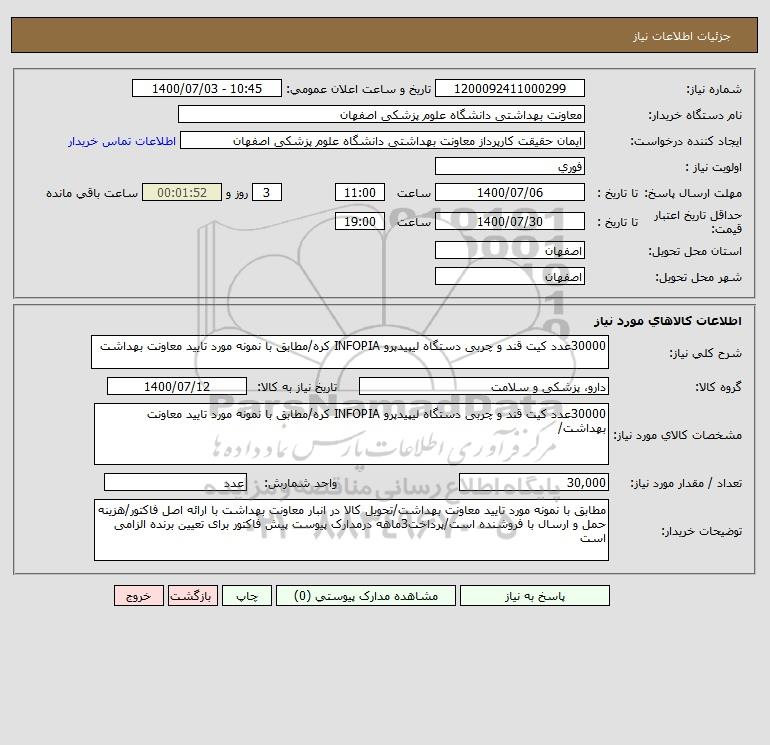Screen dimensions: 770x745
Task: Click the countdown timer 00:01:52
Action: (x=182, y=193)
